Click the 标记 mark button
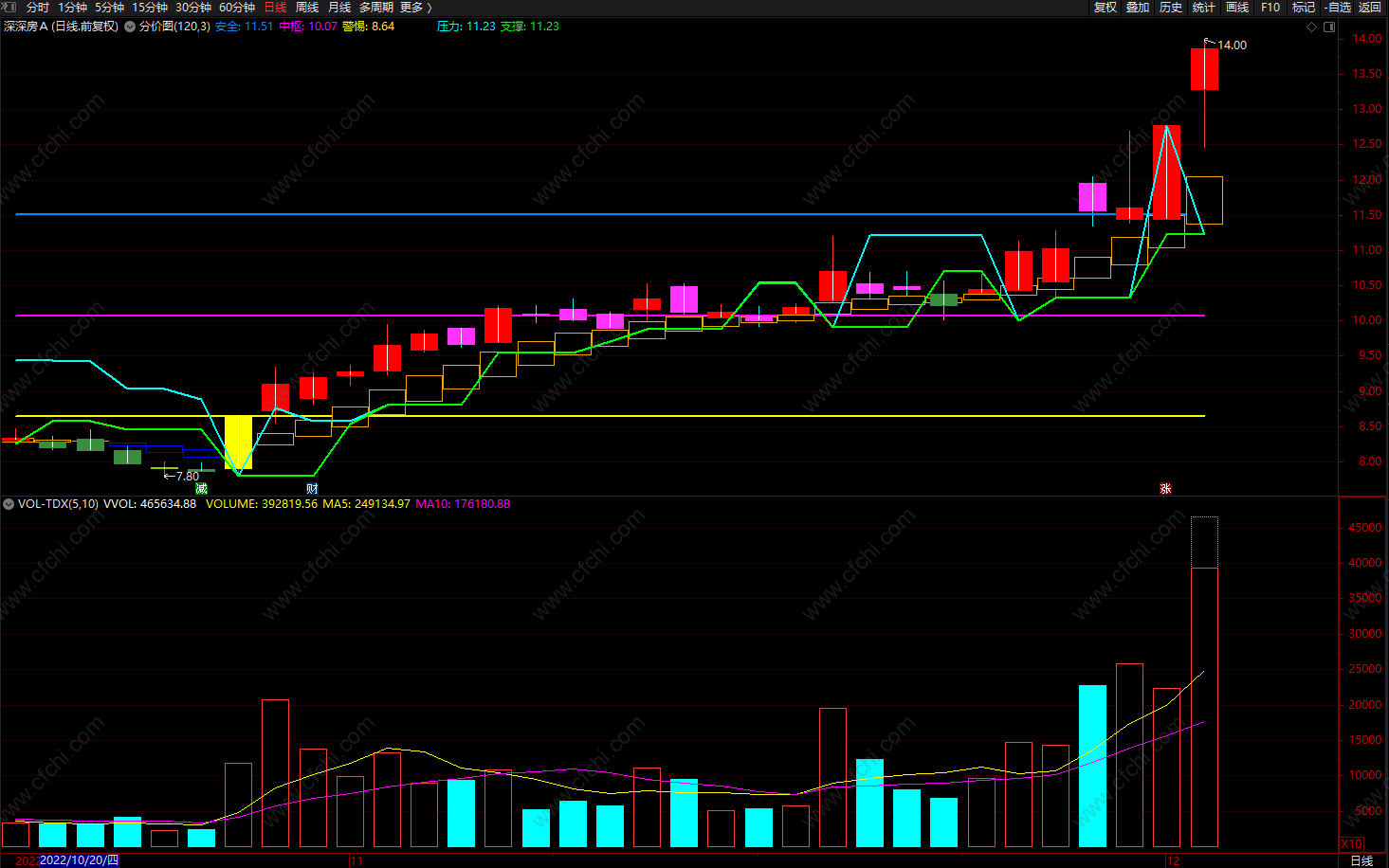 (1304, 7)
